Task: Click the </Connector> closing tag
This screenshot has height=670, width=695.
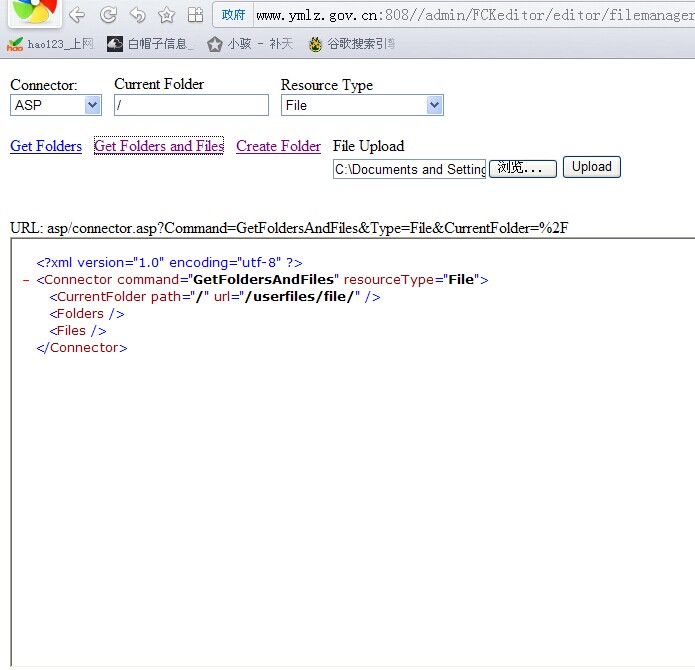Action: pyautogui.click(x=82, y=348)
